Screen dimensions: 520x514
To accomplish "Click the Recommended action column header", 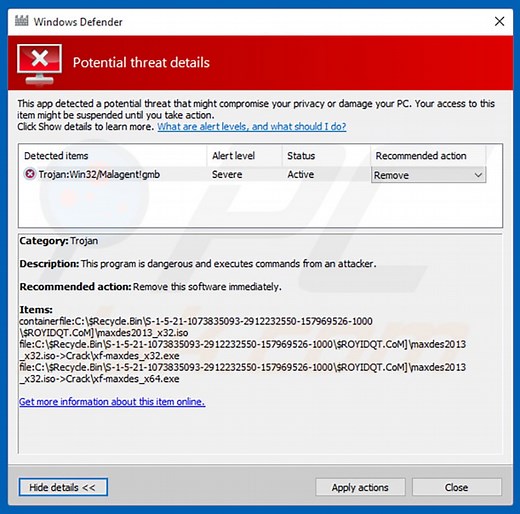I will tap(428, 156).
